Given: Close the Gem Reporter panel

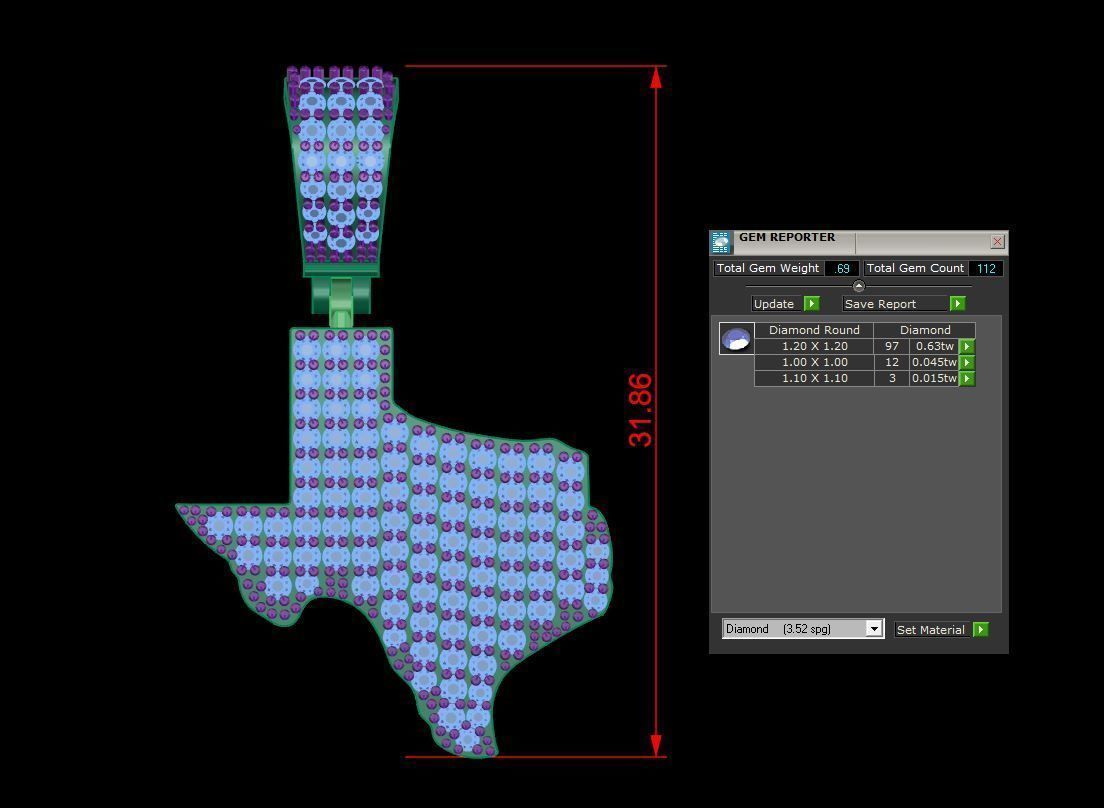Looking at the screenshot, I should click(x=998, y=241).
